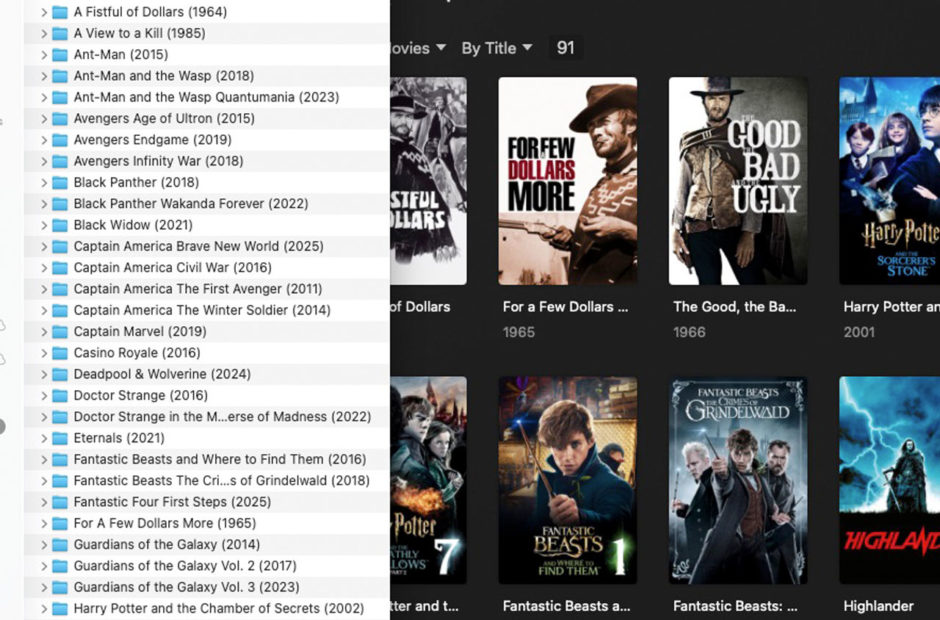940x620 pixels.
Task: Select 'A View to a Kill (1985)' folder name
Action: tap(139, 34)
